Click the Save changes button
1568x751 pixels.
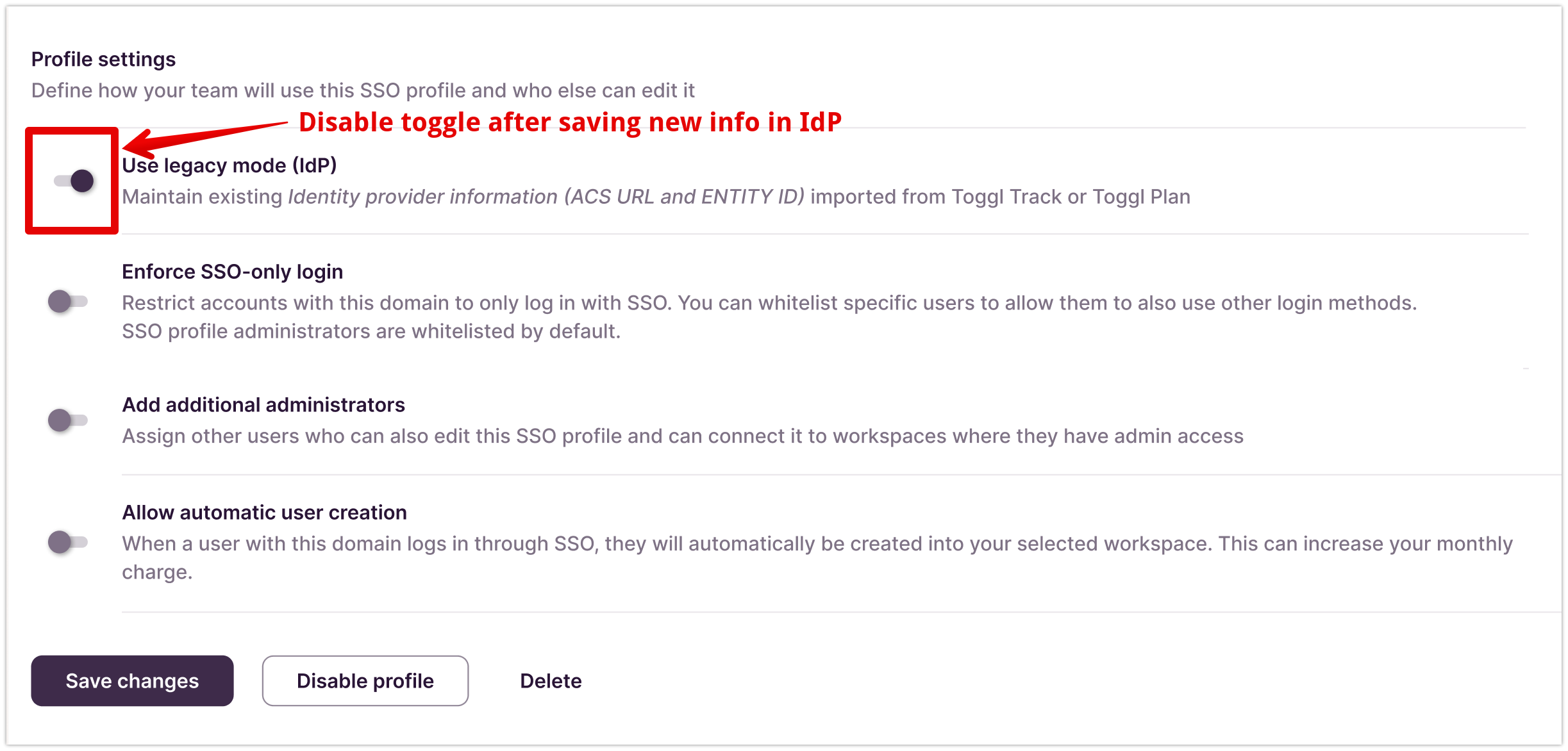tap(132, 681)
